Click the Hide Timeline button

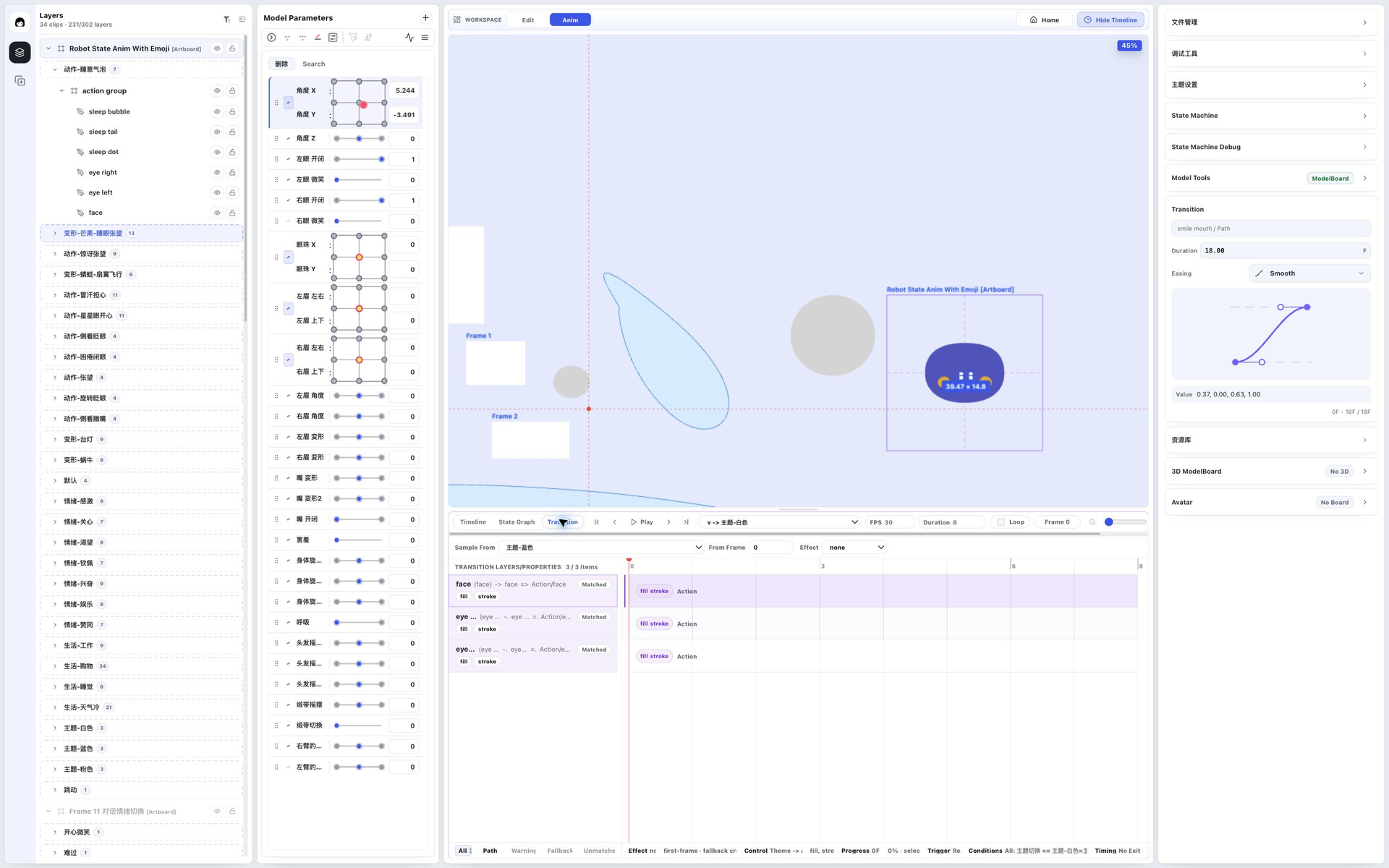pos(1110,20)
